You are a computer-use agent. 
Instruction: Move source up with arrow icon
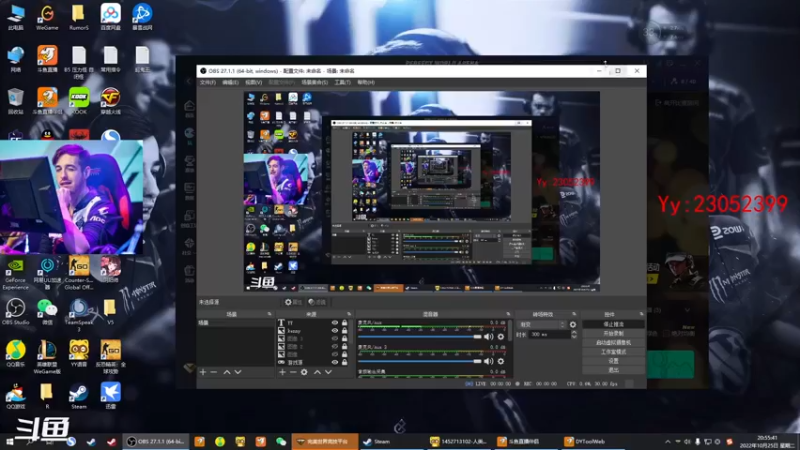point(317,372)
